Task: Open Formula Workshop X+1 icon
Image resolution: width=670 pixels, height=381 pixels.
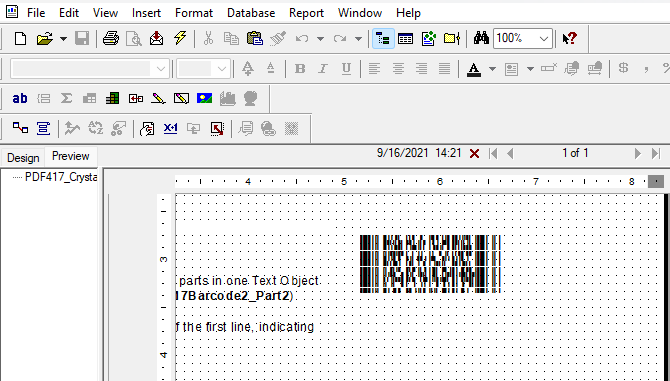Action: point(170,129)
